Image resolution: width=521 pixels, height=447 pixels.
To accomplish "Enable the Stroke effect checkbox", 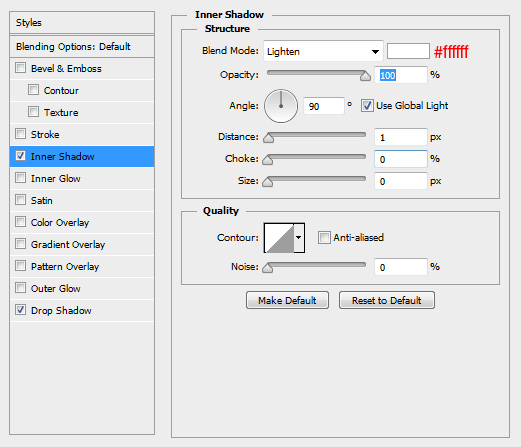I will [x=20, y=134].
